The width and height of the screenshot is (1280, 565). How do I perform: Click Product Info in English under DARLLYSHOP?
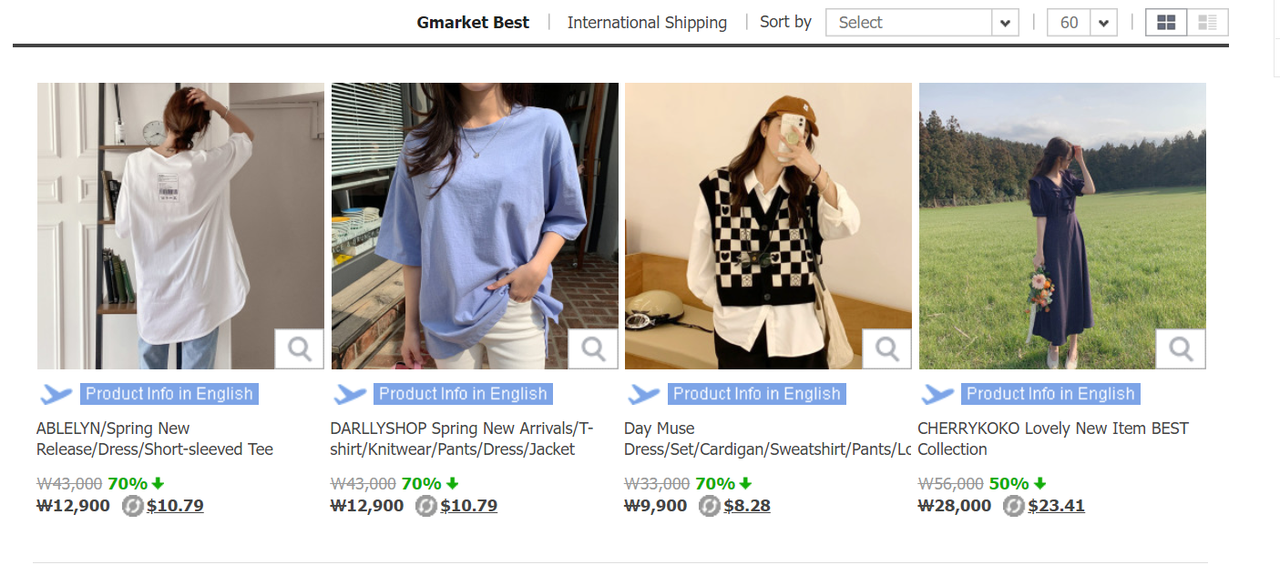pos(463,394)
